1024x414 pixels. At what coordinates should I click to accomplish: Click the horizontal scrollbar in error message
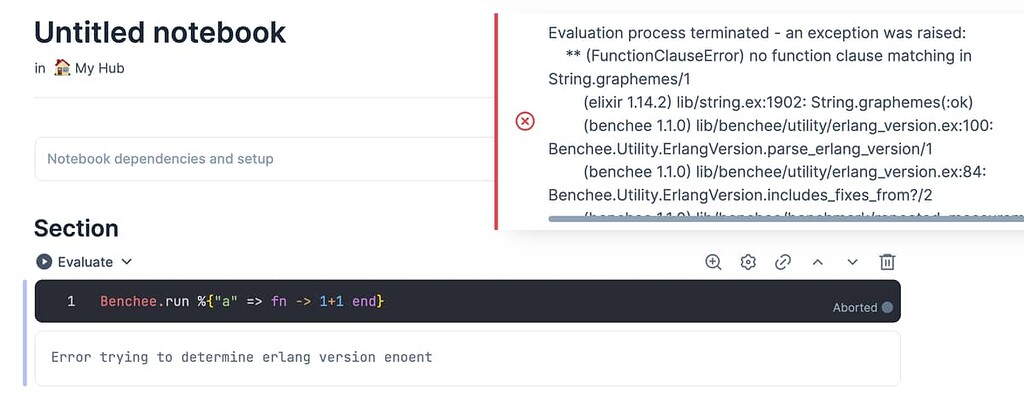pyautogui.click(x=786, y=219)
